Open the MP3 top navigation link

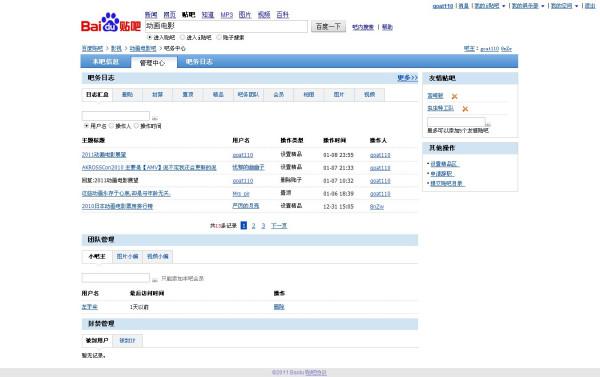click(x=227, y=15)
